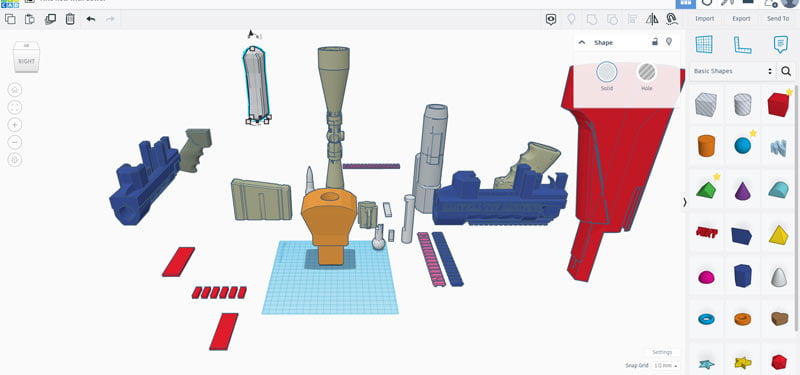Pick the red Text shape
The width and height of the screenshot is (800, 375).
[x=706, y=233]
